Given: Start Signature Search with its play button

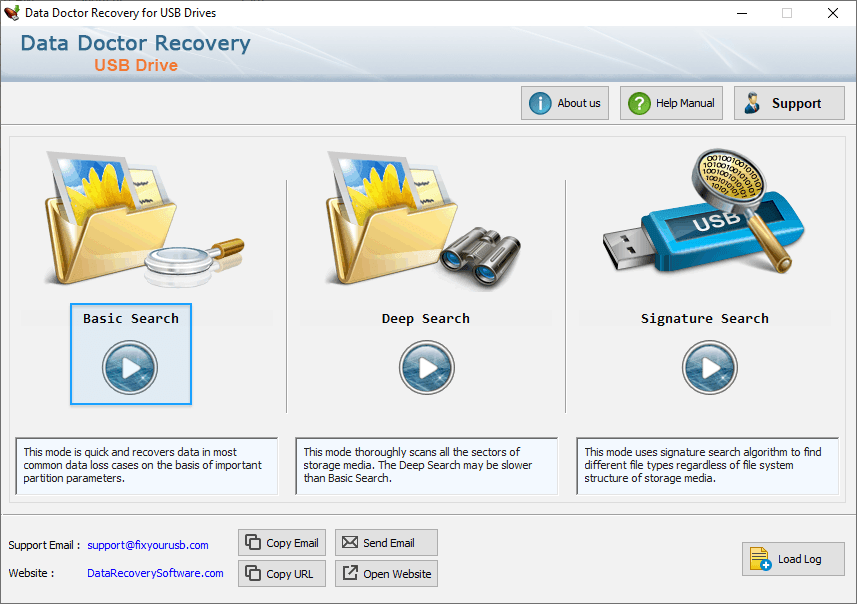Looking at the screenshot, I should (709, 367).
